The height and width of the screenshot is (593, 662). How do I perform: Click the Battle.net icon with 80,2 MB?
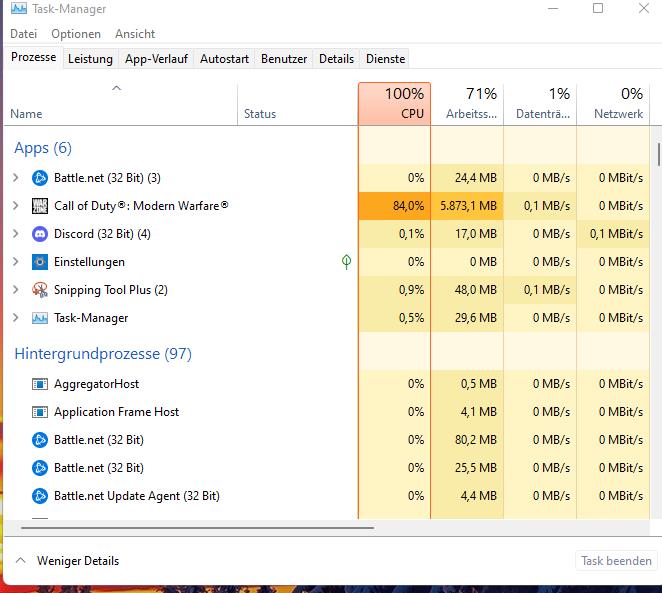tap(40, 440)
